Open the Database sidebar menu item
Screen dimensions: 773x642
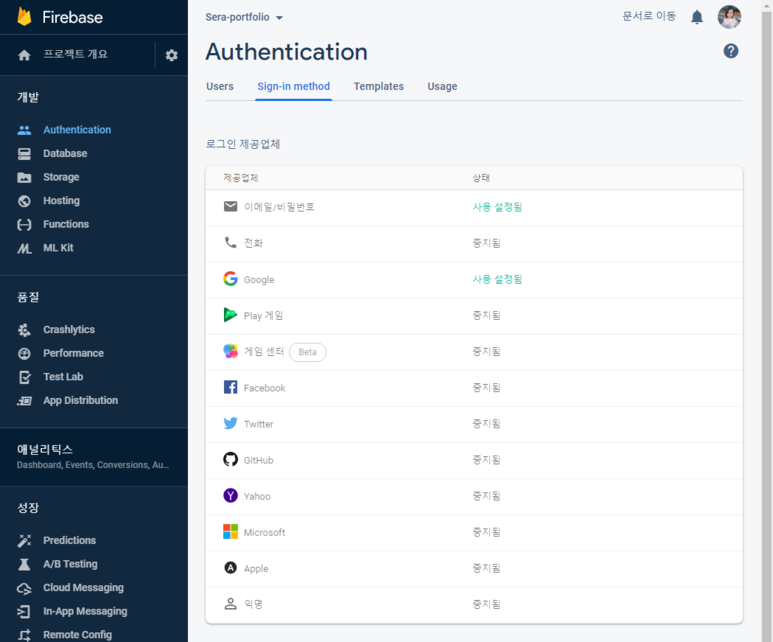[x=65, y=153]
